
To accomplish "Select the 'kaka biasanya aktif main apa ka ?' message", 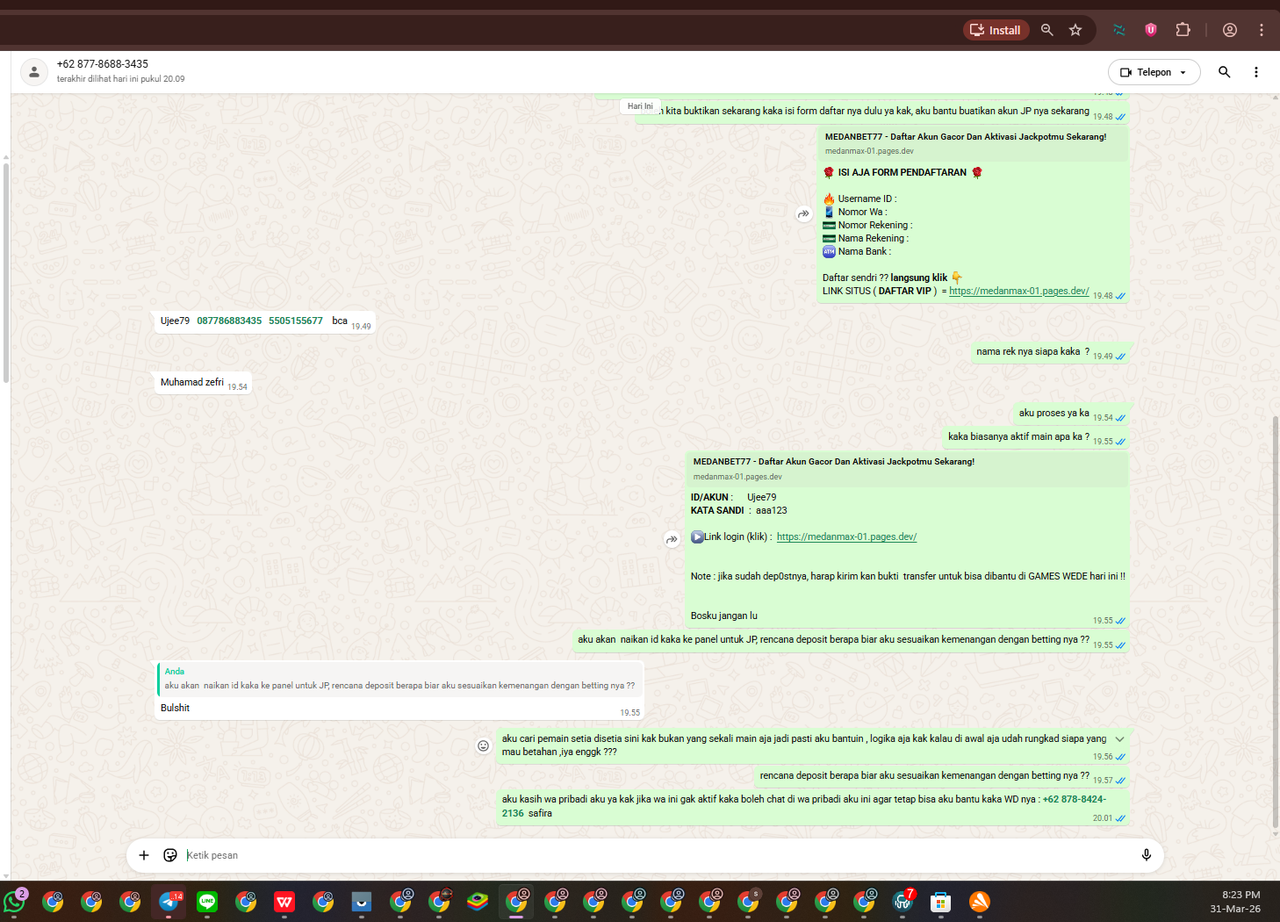I will point(1018,437).
